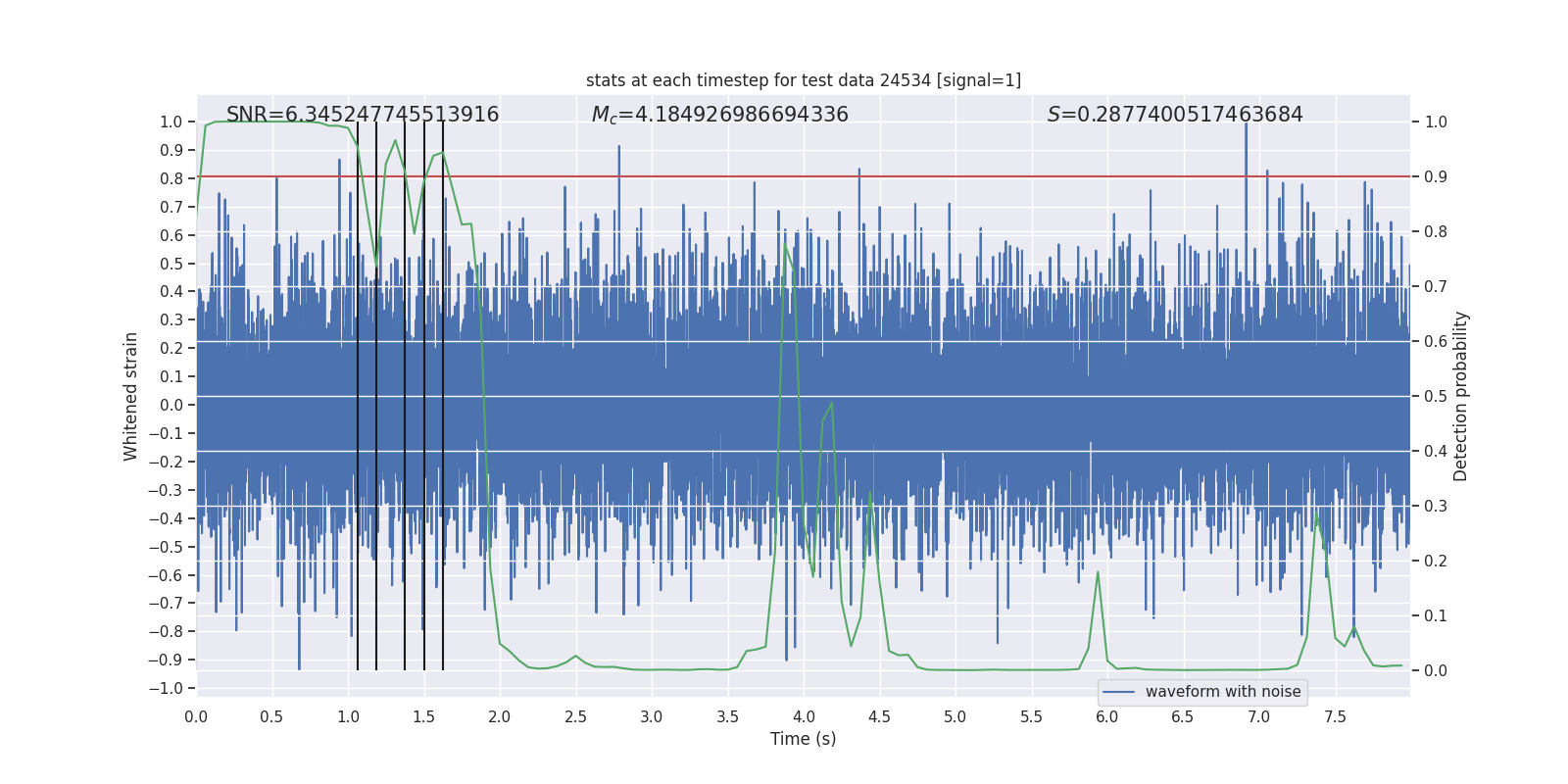Click the −0.7 Whitened strain tick label
Screen dimensions: 1568x784
point(166,603)
